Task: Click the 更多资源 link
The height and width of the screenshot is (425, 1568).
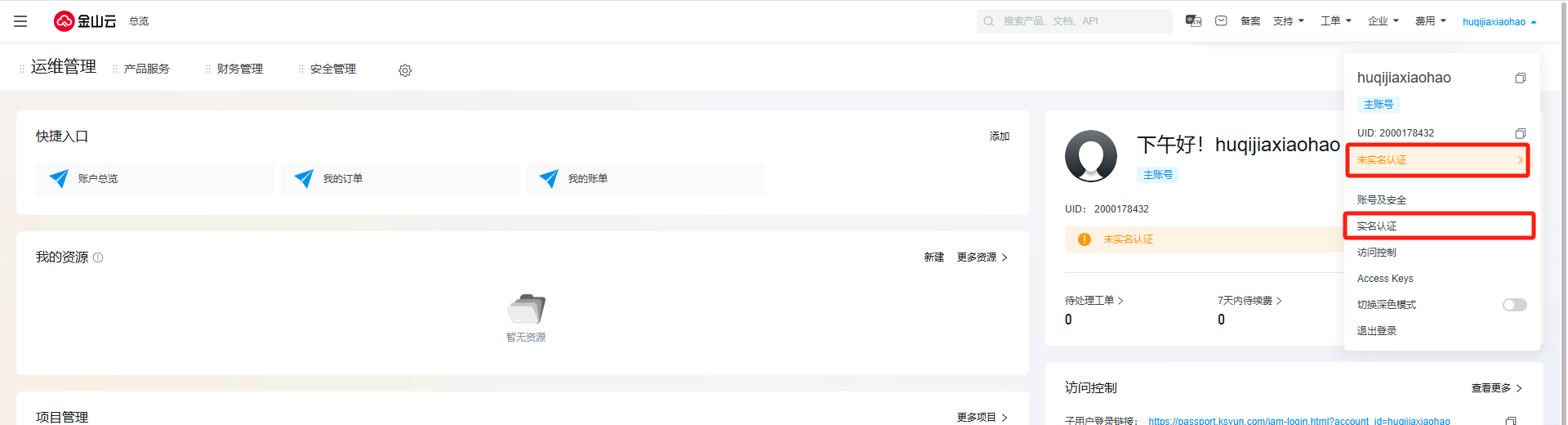Action: point(982,257)
